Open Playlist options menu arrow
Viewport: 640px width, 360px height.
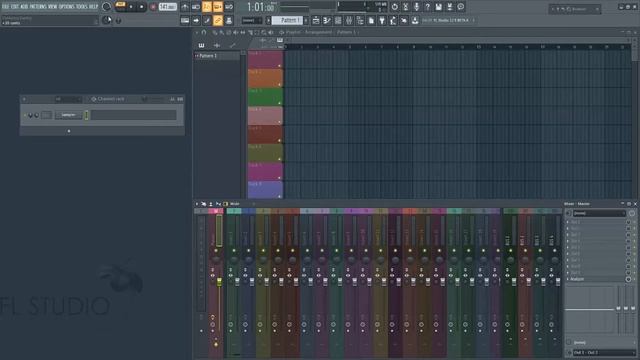click(x=197, y=32)
